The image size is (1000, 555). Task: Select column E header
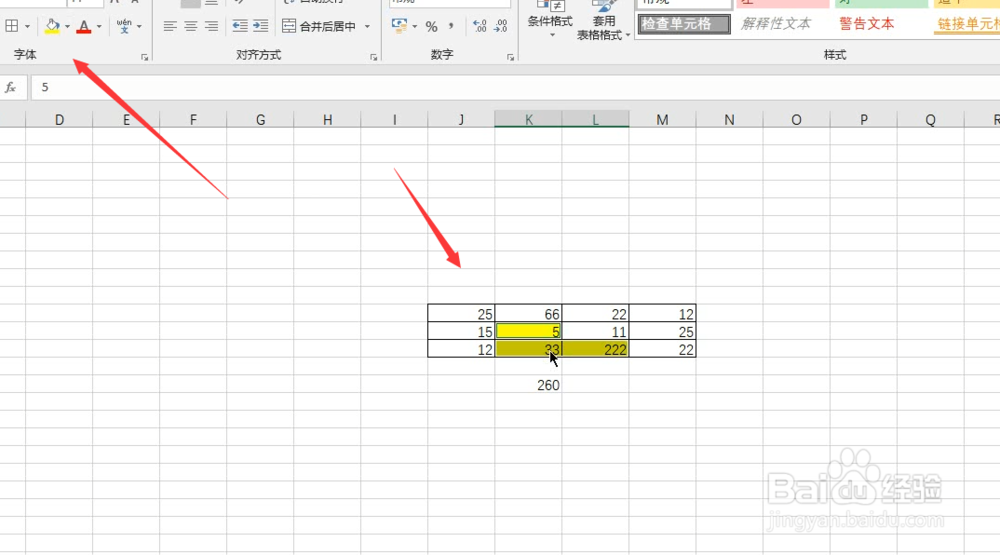click(x=126, y=119)
